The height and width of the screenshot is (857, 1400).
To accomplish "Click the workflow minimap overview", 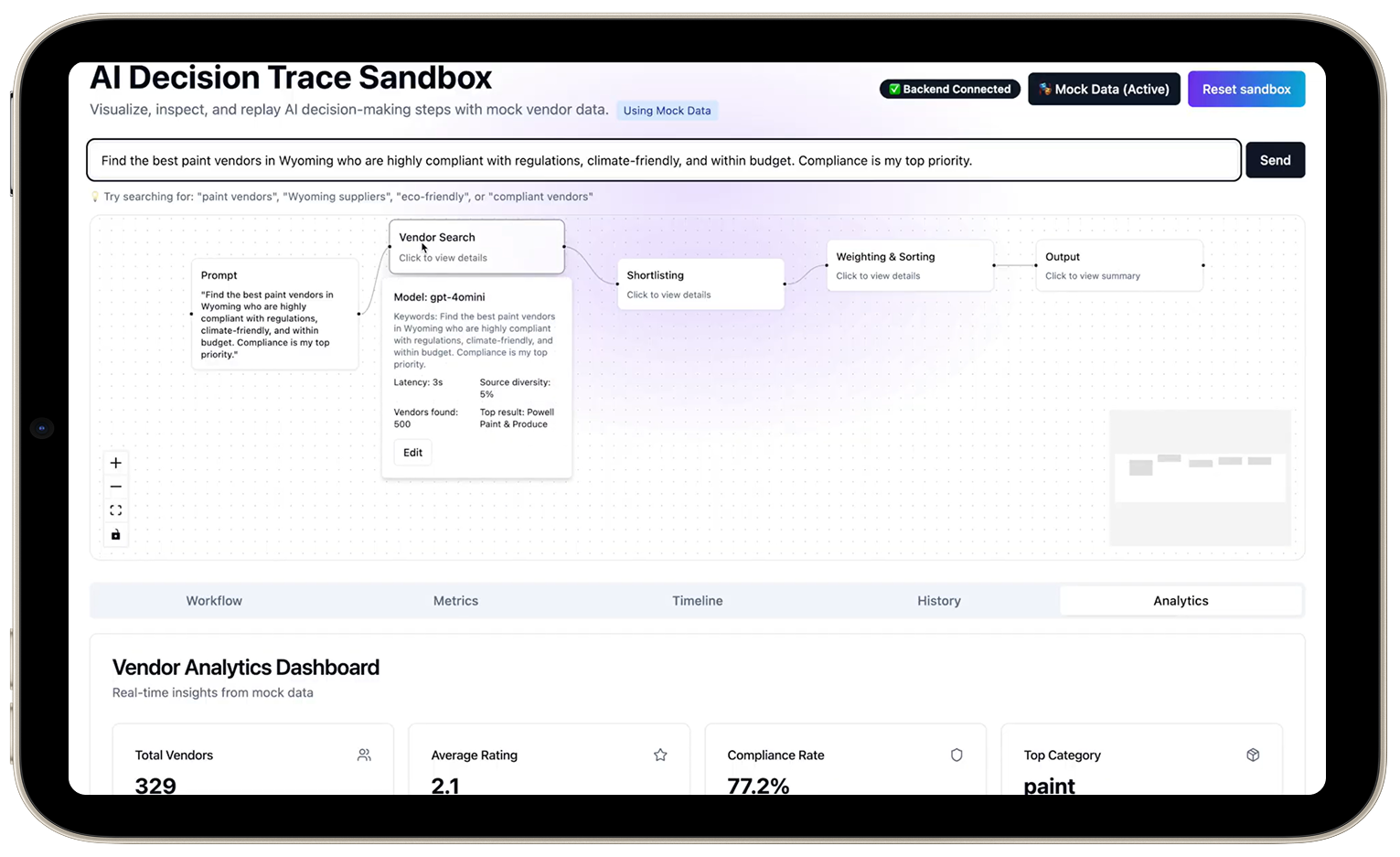I will pos(1200,477).
